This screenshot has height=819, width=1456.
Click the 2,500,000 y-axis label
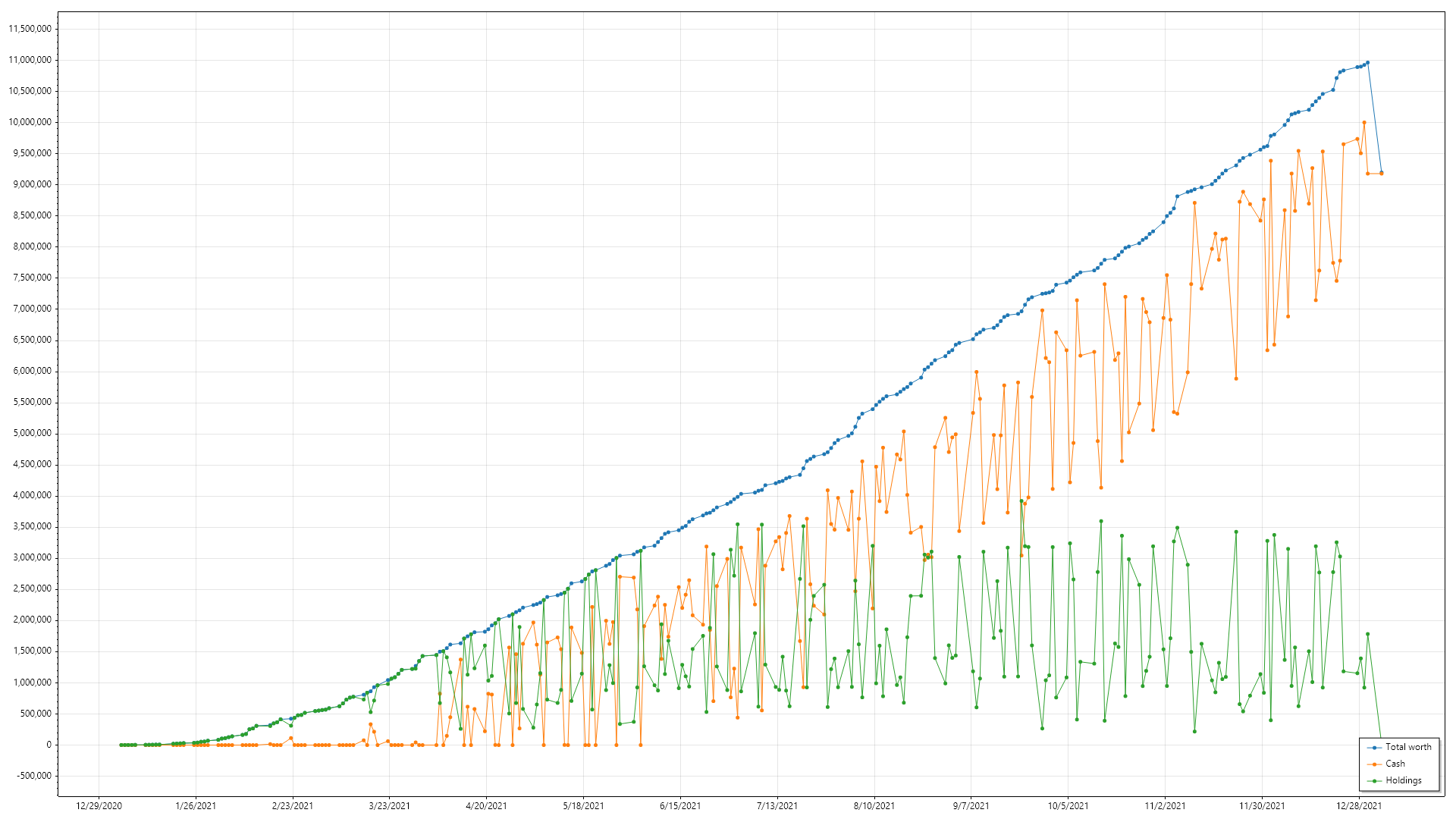tap(33, 588)
